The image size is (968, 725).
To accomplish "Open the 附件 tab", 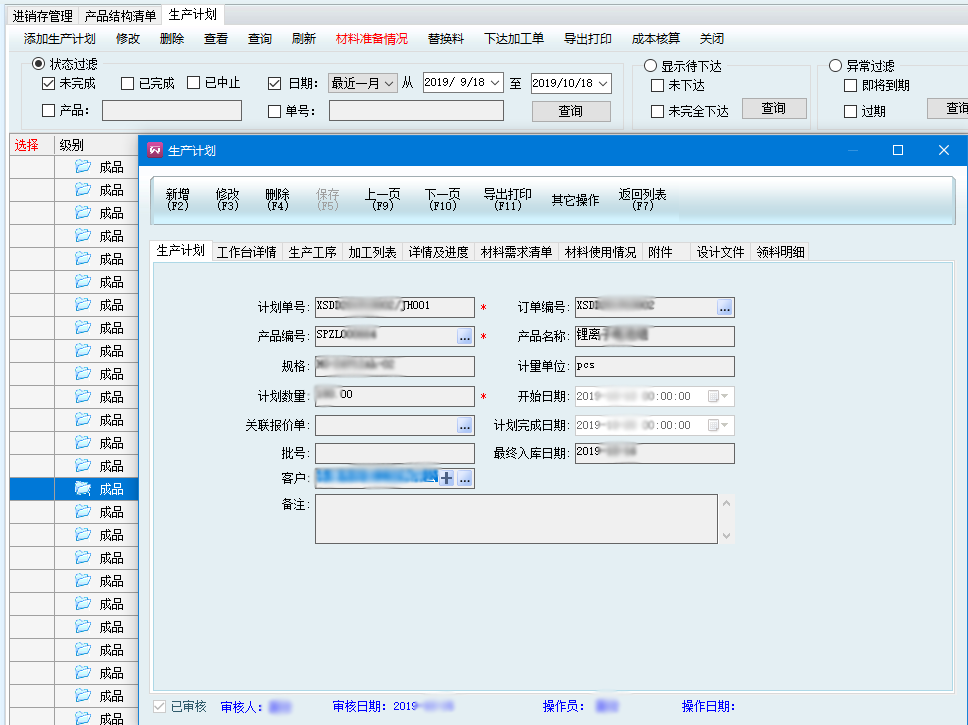I will 666,252.
